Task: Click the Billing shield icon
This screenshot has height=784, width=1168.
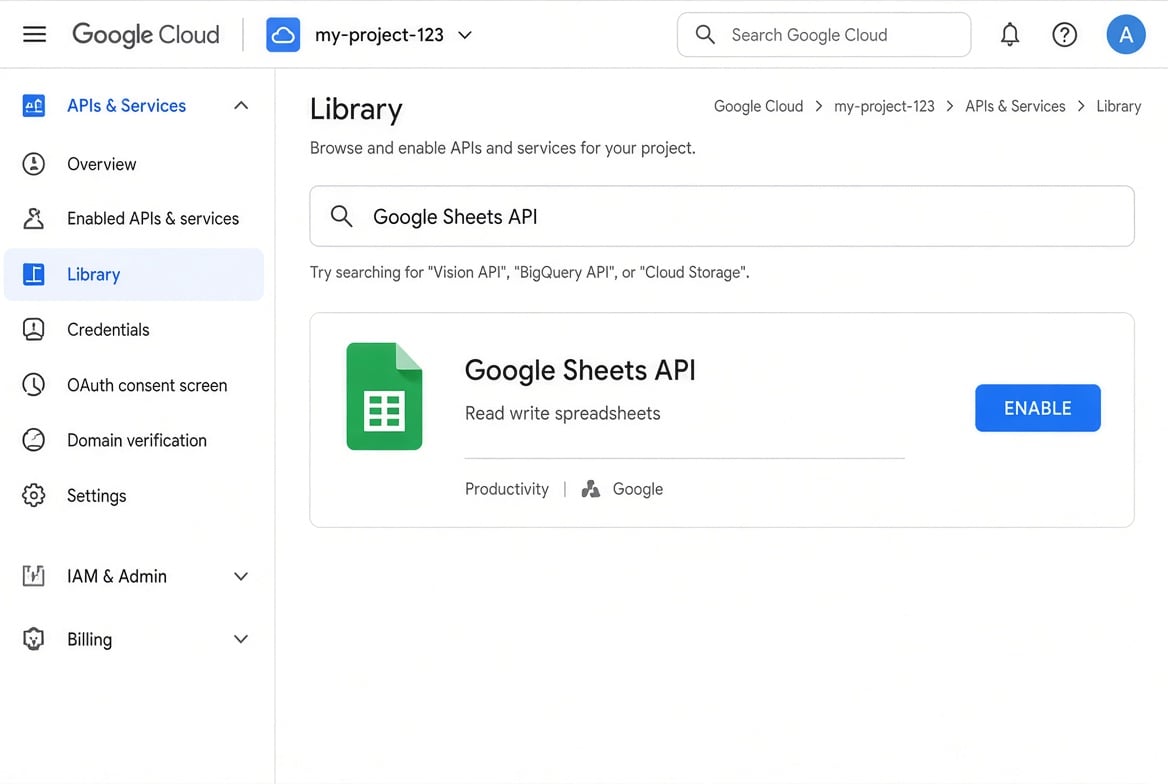Action: point(34,639)
